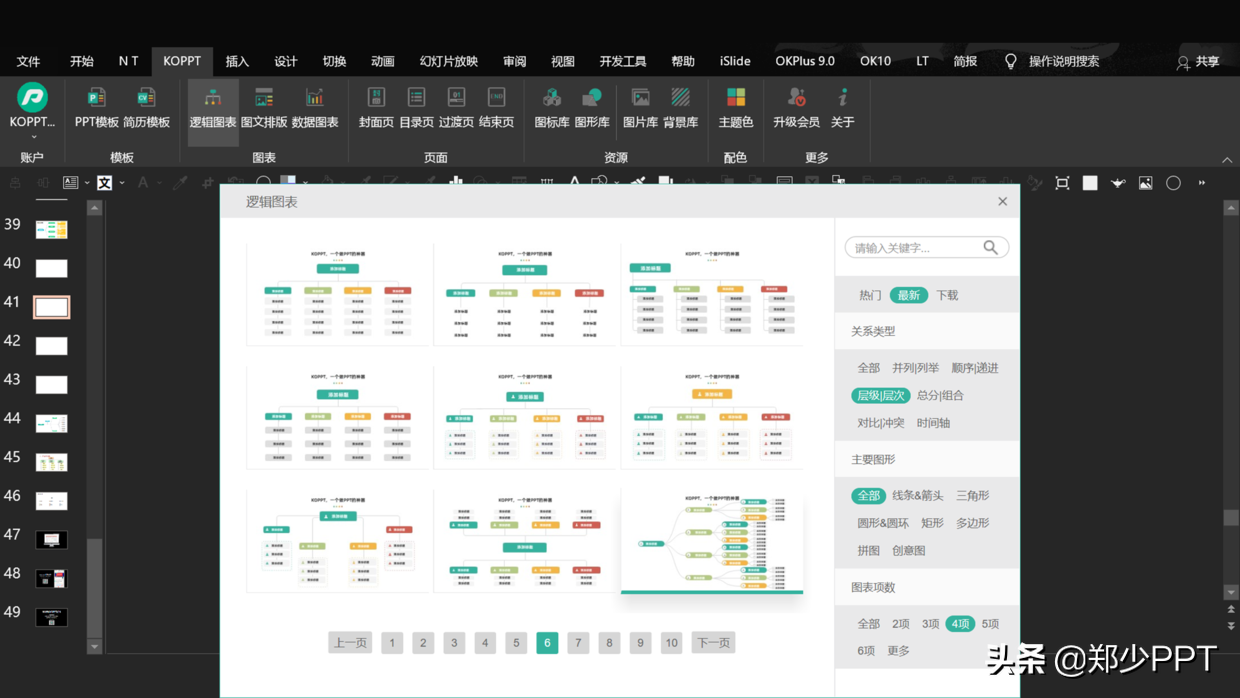Select the mind-map style chart thumbnail
1240x698 pixels.
[712, 541]
